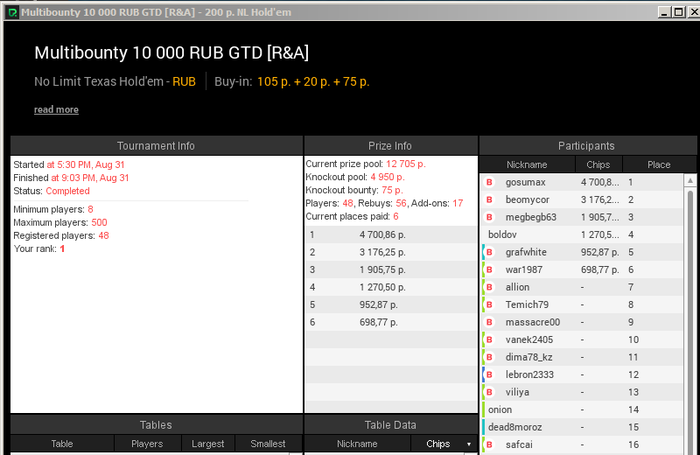Select grafwhite nickname in participants
The width and height of the screenshot is (700, 455).
pyautogui.click(x=526, y=252)
